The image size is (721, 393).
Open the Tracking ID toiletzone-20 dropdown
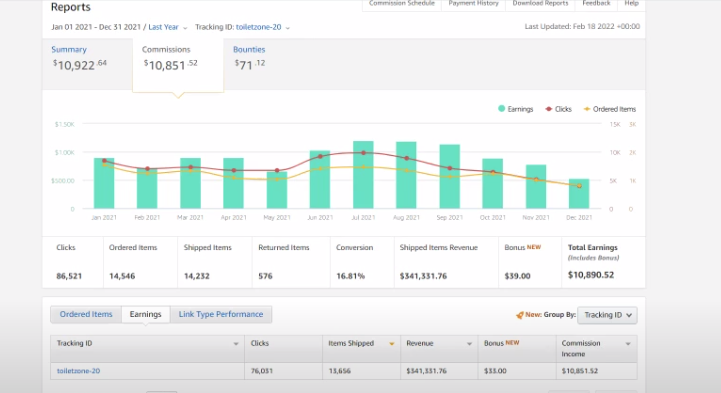pos(262,27)
